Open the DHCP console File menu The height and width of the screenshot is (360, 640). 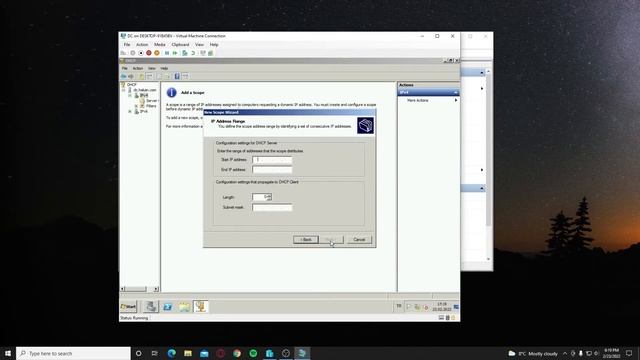[124, 68]
